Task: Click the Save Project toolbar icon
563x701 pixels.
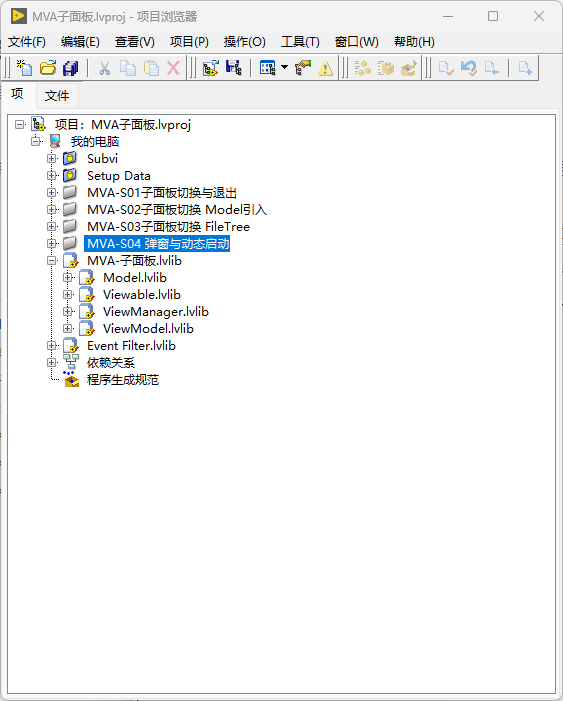Action: click(234, 68)
